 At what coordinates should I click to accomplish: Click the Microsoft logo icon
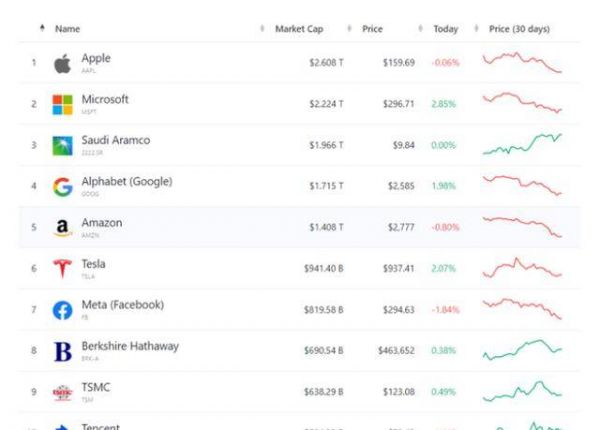pos(62,105)
